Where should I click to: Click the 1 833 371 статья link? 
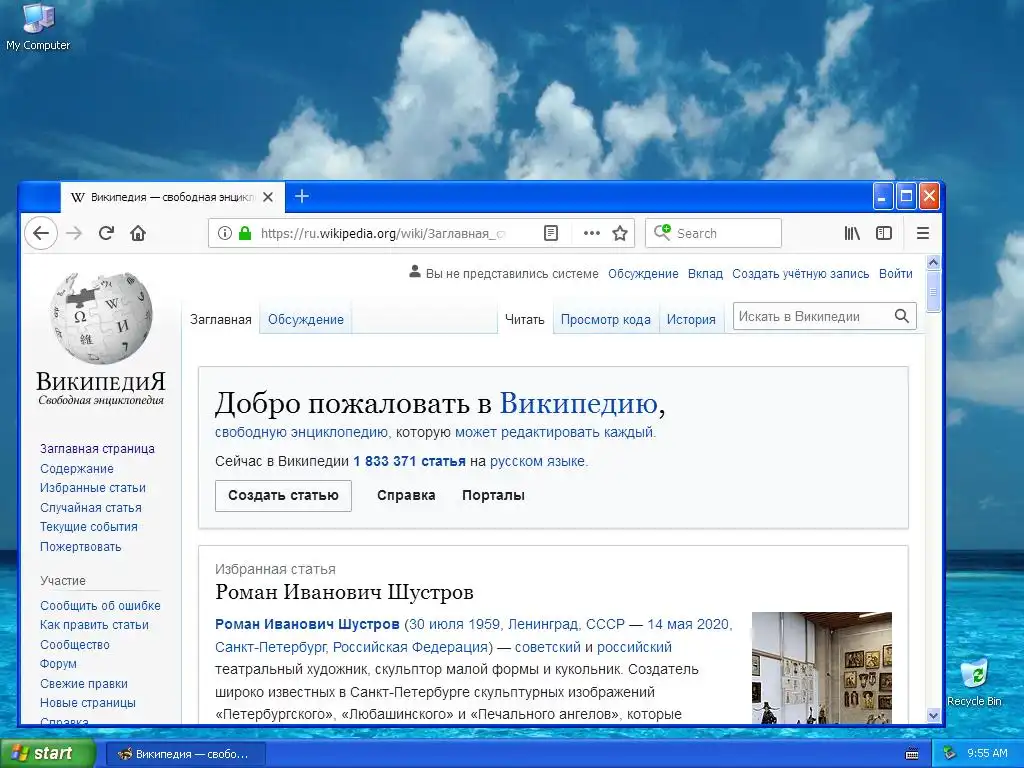click(409, 461)
